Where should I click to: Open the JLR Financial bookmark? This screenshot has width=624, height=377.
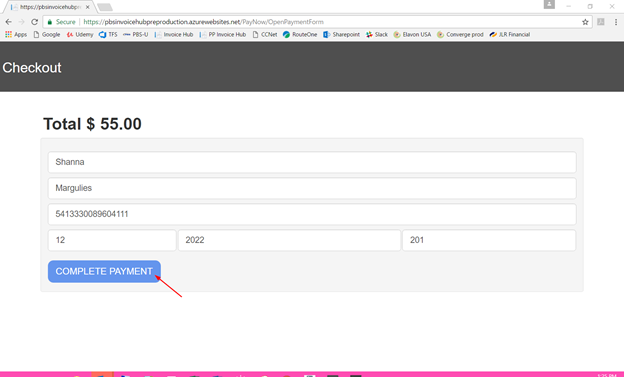[510, 35]
